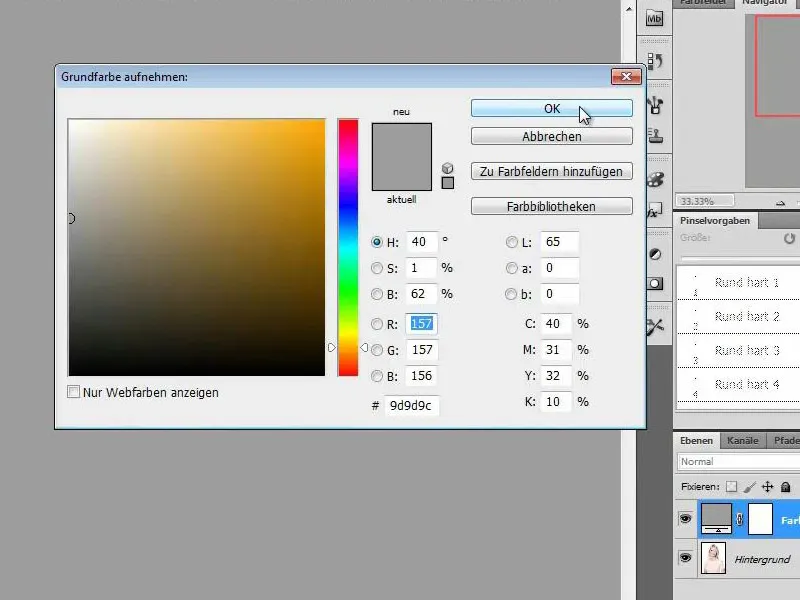Hide the Hintergrund layer
Image resolution: width=800 pixels, height=600 pixels.
[685, 558]
